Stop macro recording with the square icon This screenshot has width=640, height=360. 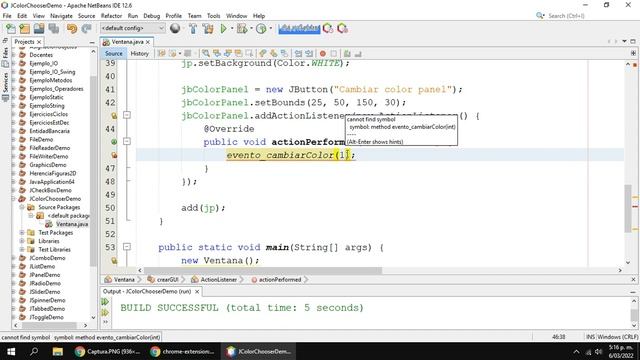click(x=333, y=53)
